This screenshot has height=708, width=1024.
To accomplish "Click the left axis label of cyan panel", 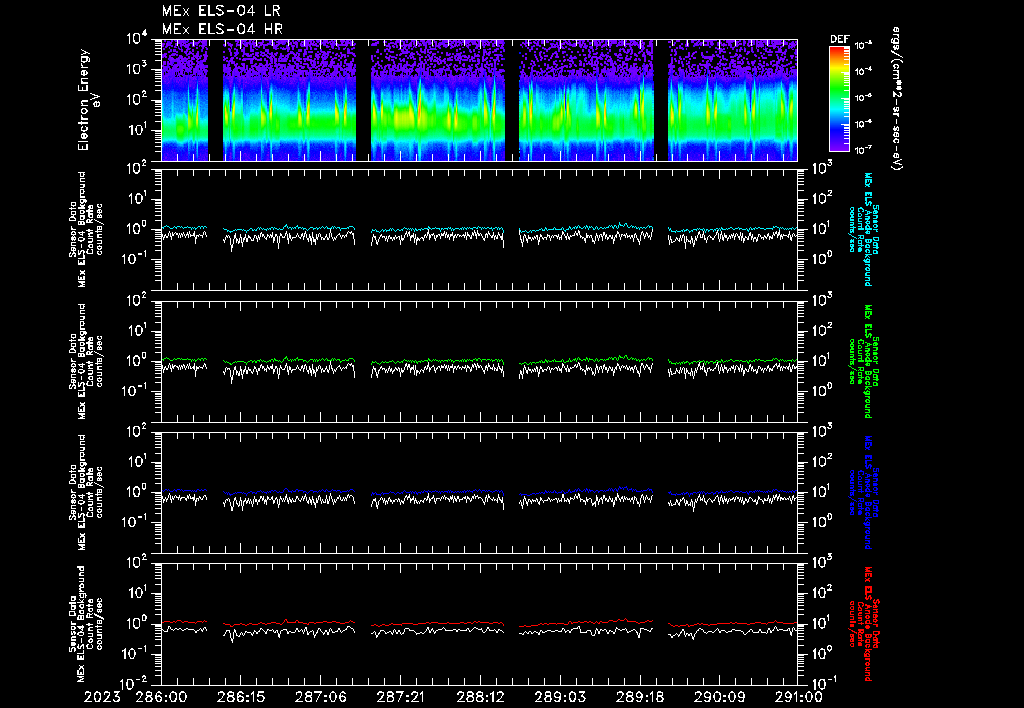I will pyautogui.click(x=86, y=229).
